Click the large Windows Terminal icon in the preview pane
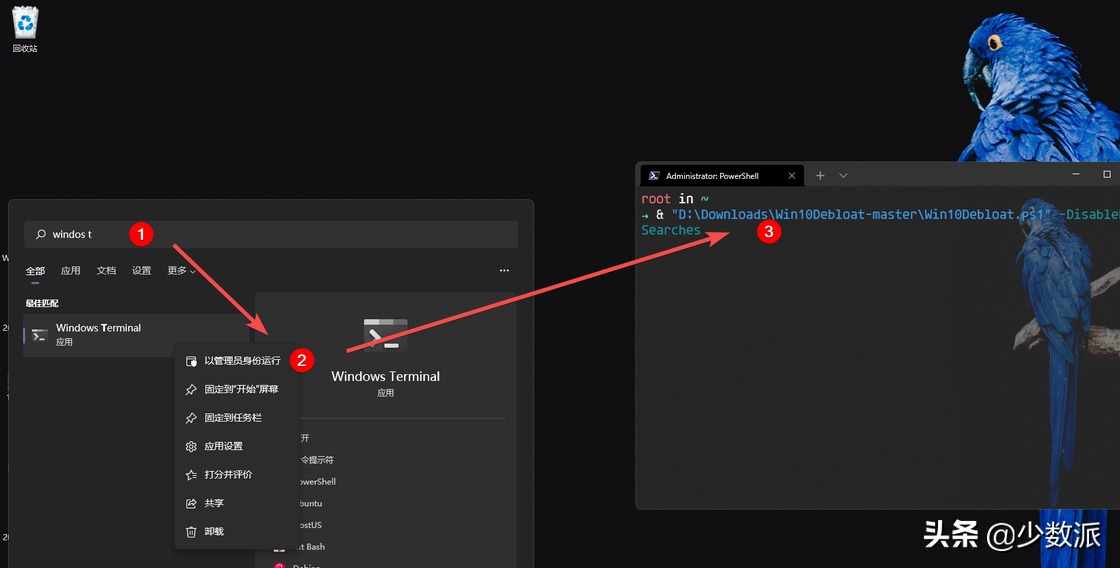The width and height of the screenshot is (1120, 568). tap(386, 335)
